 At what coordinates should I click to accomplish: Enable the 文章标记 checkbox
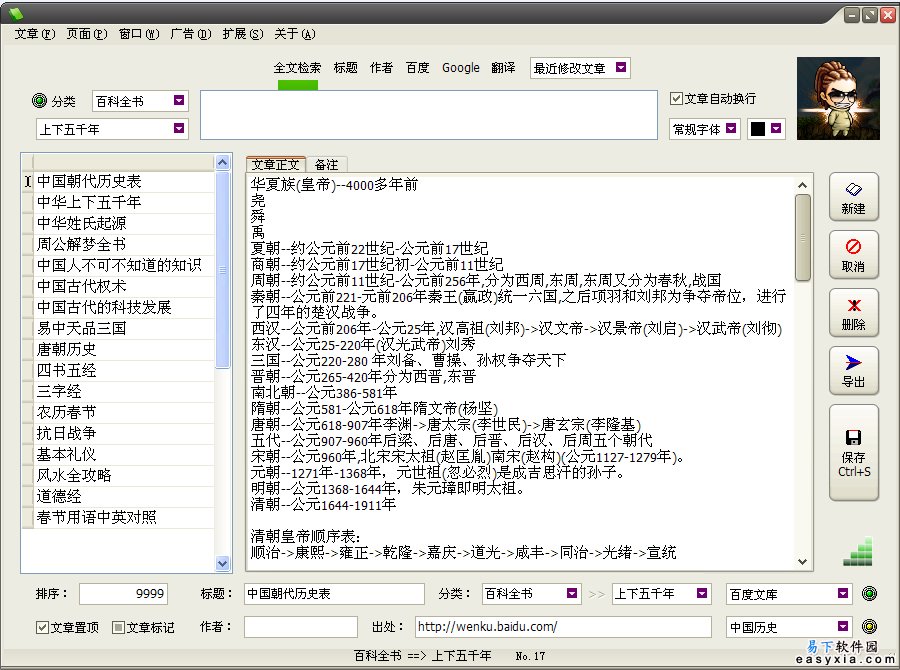point(118,627)
